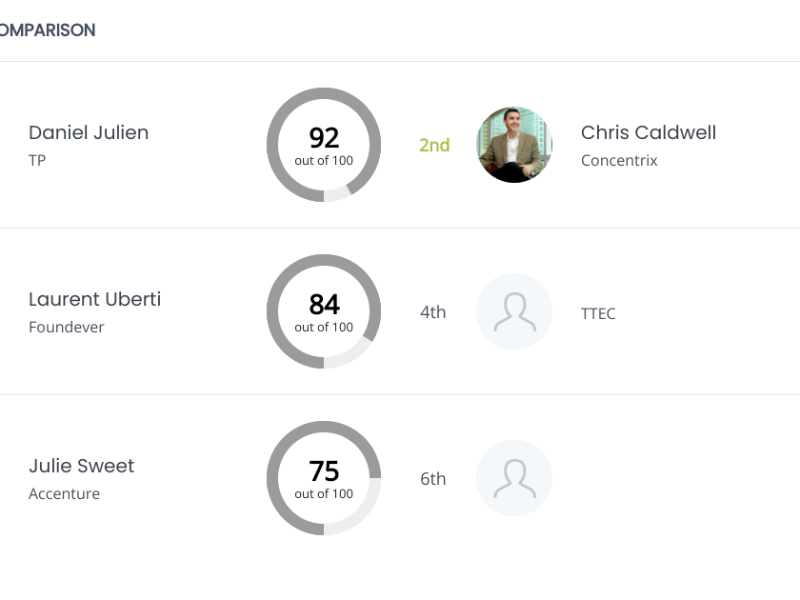The width and height of the screenshot is (800, 600).
Task: Open the Concentrix company label
Action: coord(619,160)
